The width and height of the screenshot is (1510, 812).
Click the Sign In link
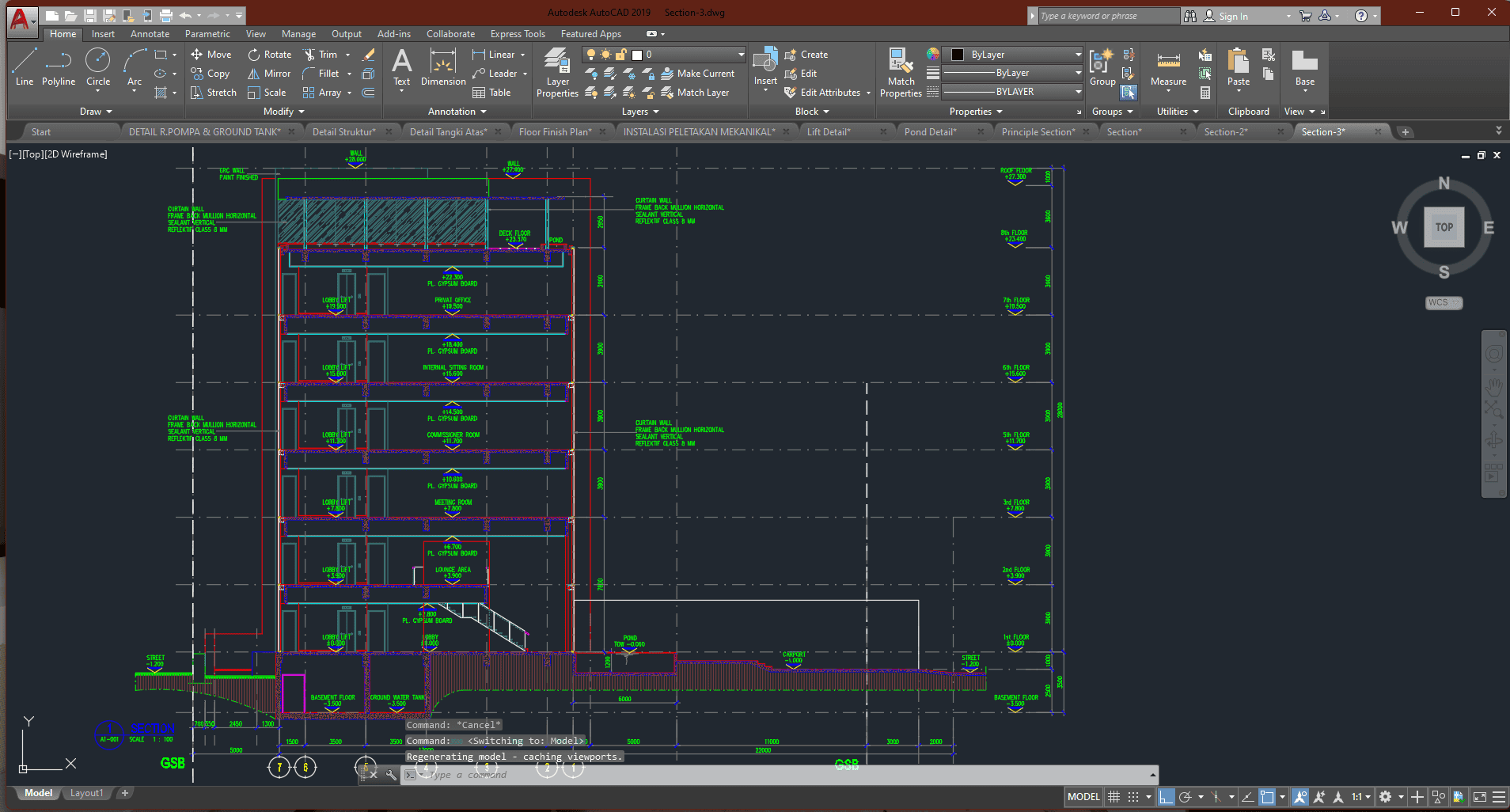tap(1237, 15)
